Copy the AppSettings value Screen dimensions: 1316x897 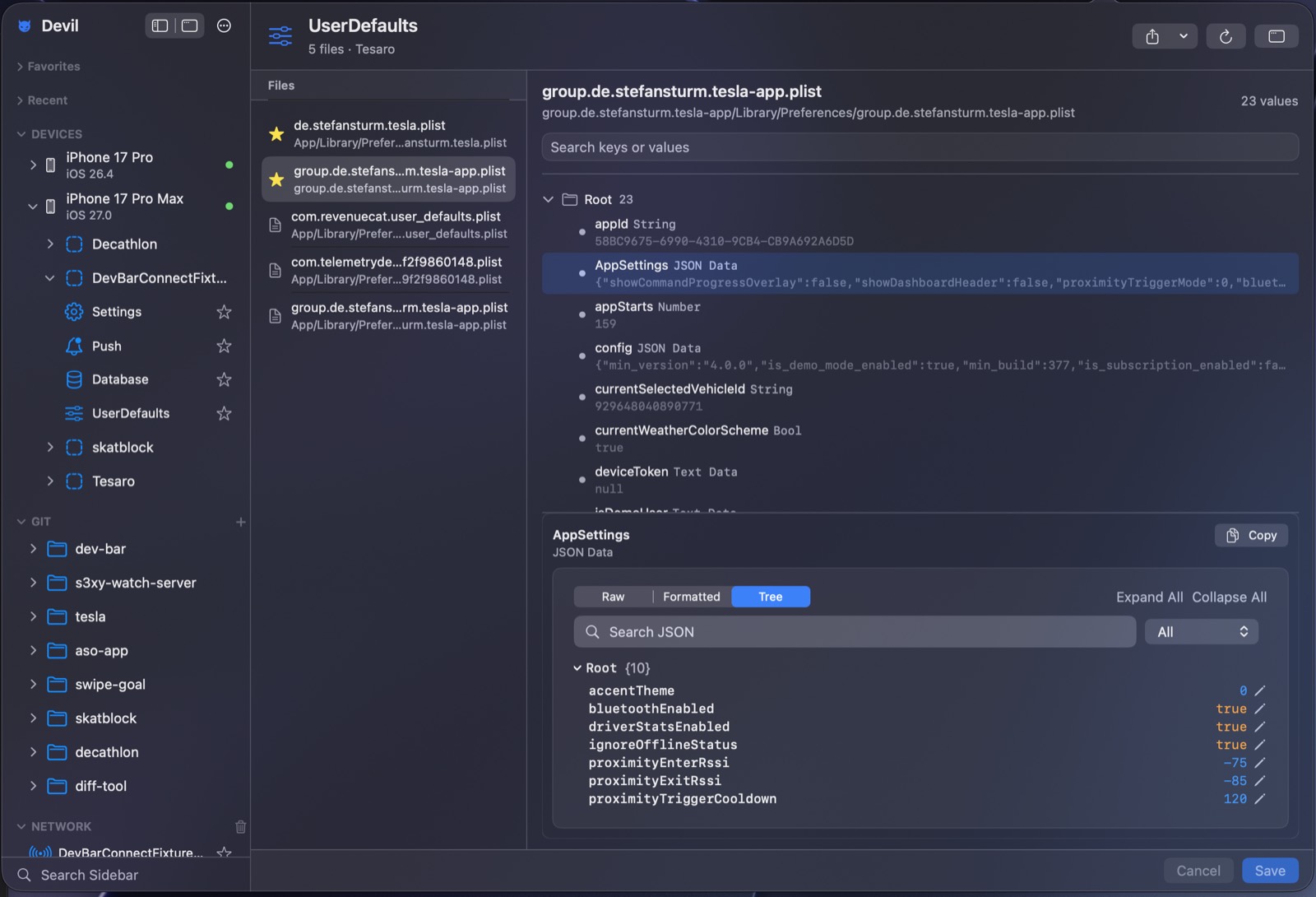1251,536
